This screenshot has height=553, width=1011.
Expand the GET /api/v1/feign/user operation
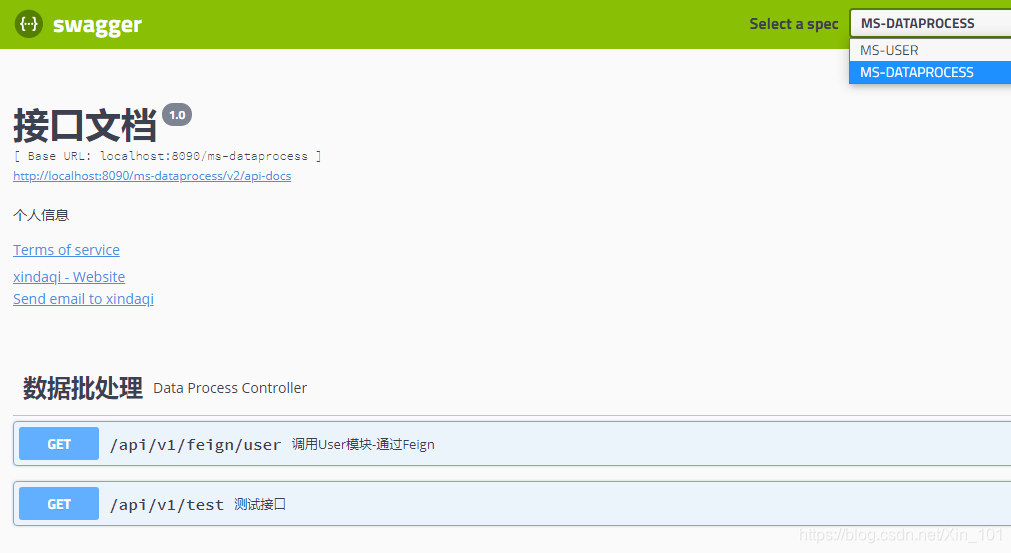click(x=512, y=443)
